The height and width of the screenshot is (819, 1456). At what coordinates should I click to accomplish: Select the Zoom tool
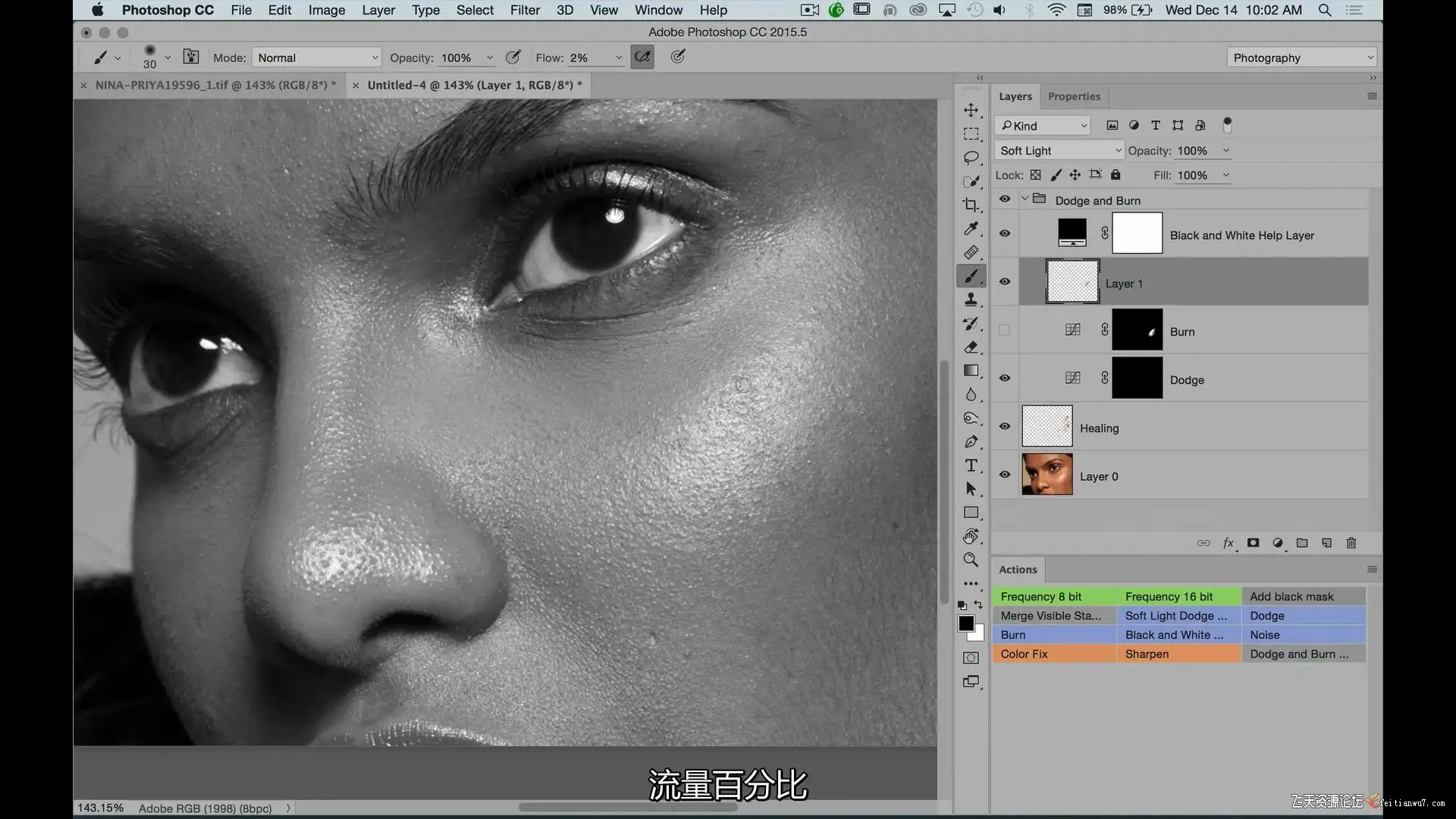click(x=971, y=560)
